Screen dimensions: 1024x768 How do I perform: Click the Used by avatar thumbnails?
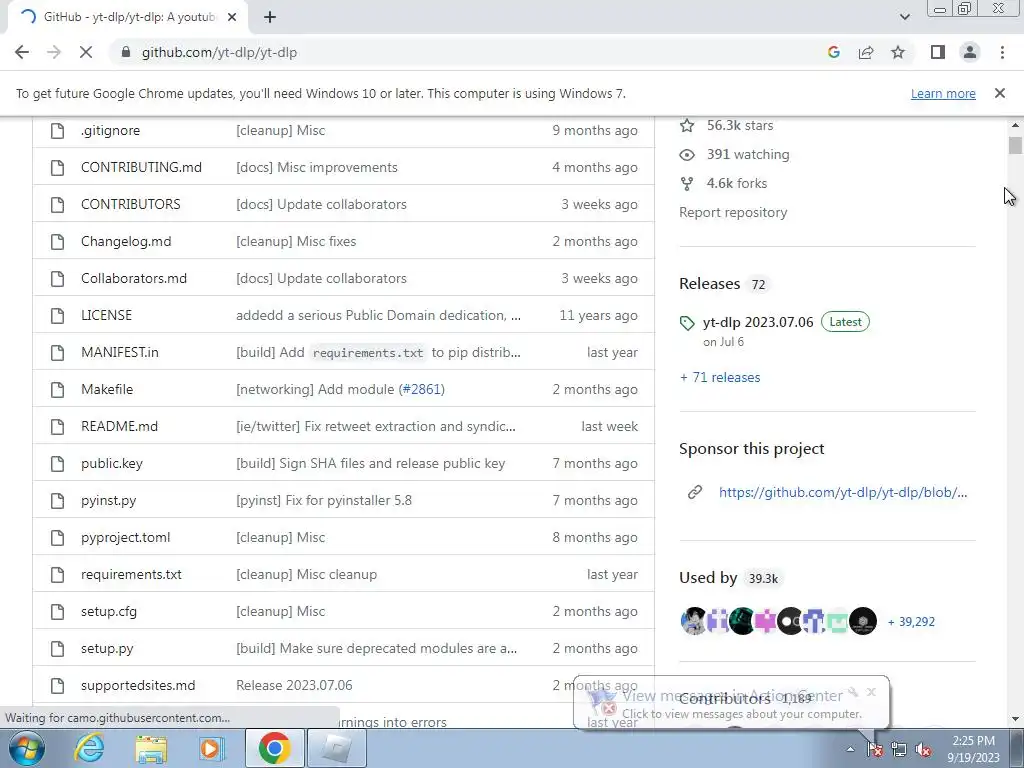tap(778, 621)
